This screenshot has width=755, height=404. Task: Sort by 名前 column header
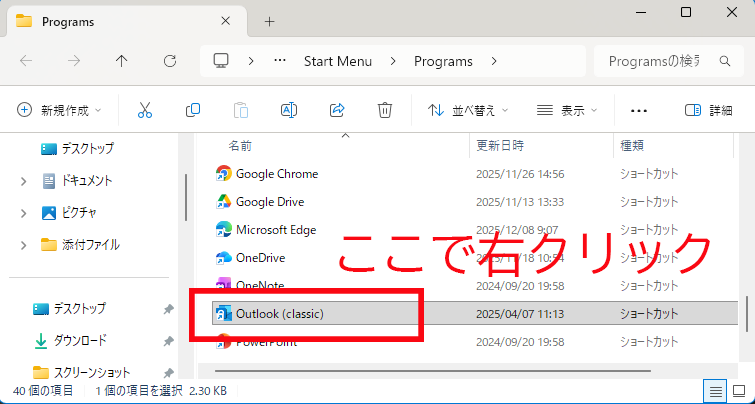240,145
